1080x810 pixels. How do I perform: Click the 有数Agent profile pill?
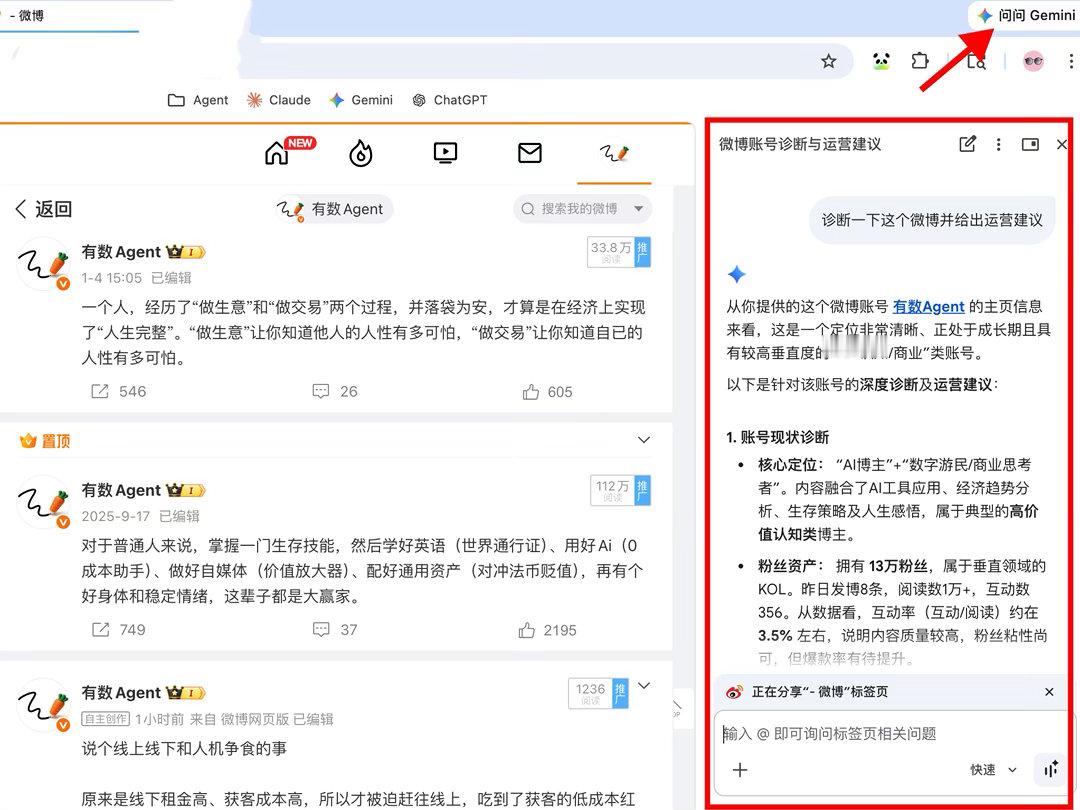(334, 209)
